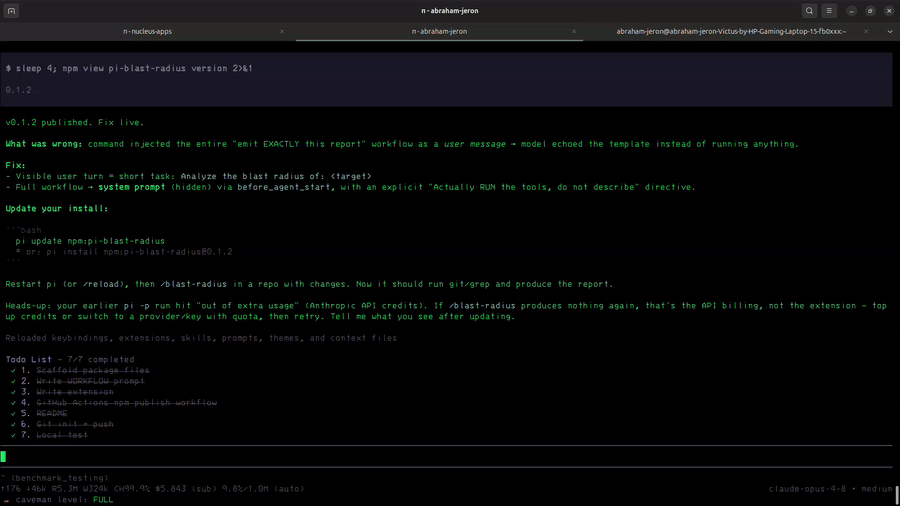Click 'Reloaded keybindings, extensions, skills' line
Image resolution: width=900 pixels, height=506 pixels.
tap(201, 338)
